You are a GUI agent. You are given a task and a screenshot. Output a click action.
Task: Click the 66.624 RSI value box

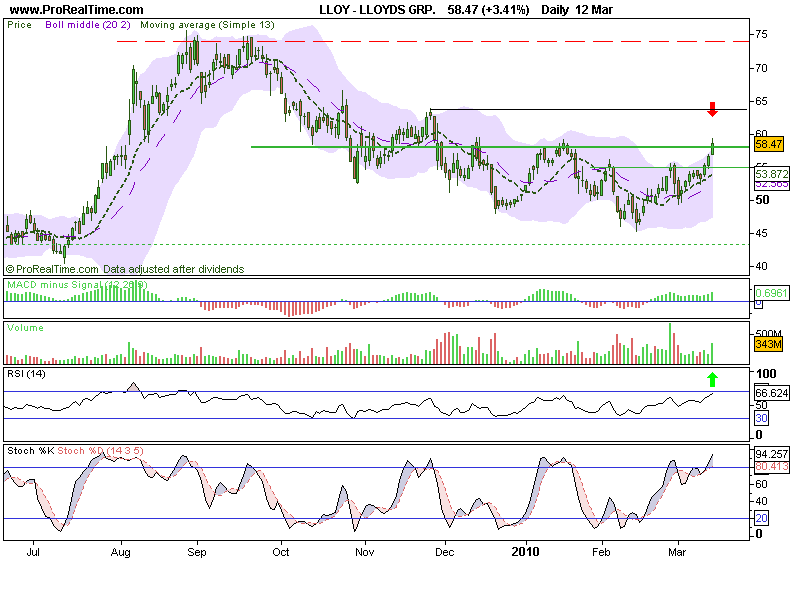(771, 393)
